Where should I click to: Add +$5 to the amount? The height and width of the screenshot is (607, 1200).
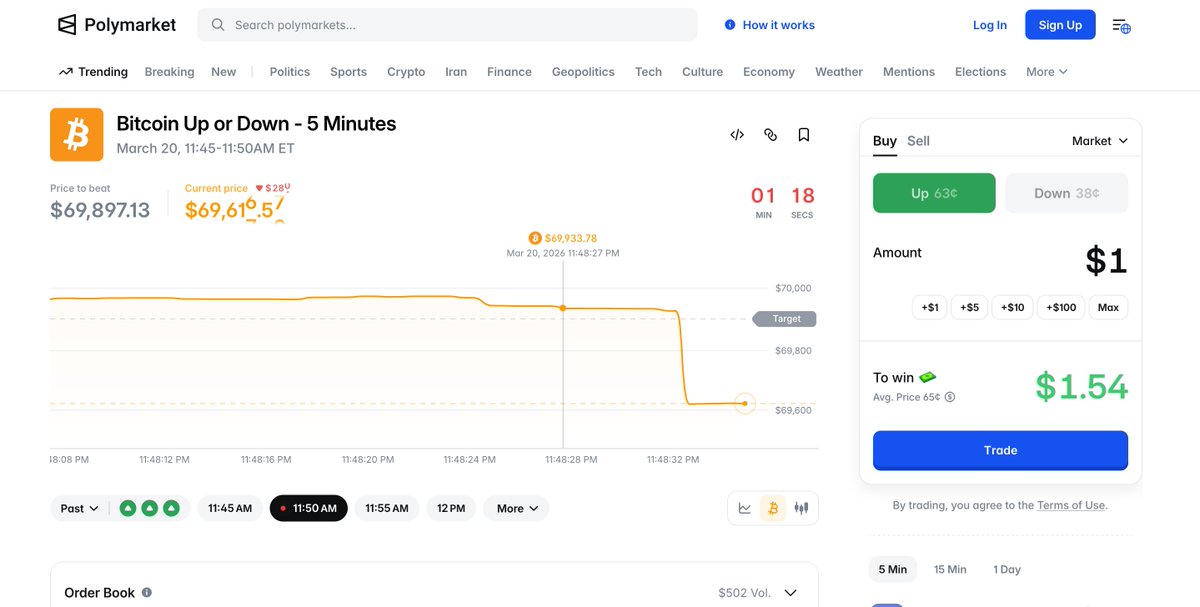[970, 307]
